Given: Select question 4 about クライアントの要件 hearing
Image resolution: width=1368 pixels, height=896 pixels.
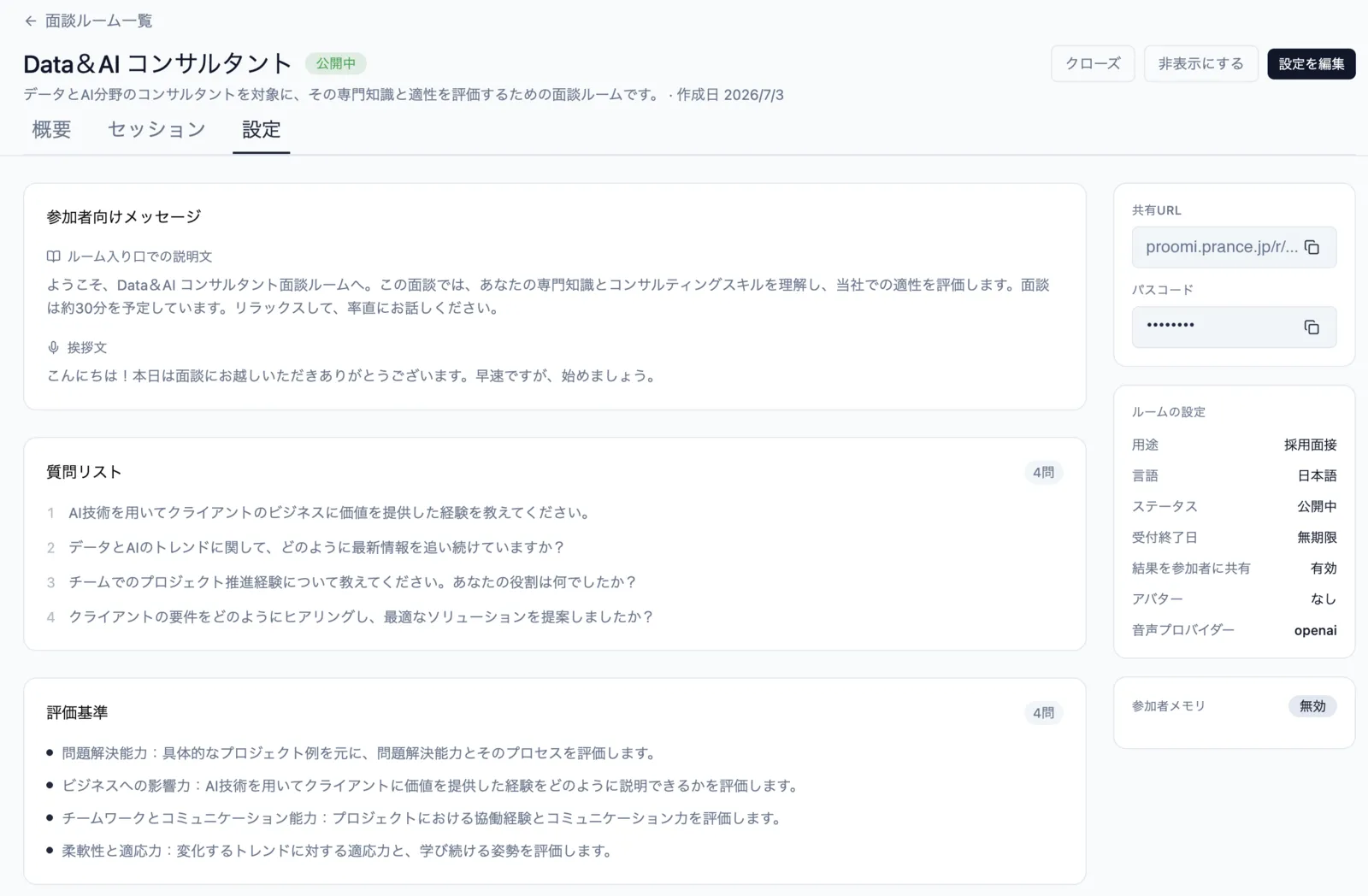Looking at the screenshot, I should point(361,616).
